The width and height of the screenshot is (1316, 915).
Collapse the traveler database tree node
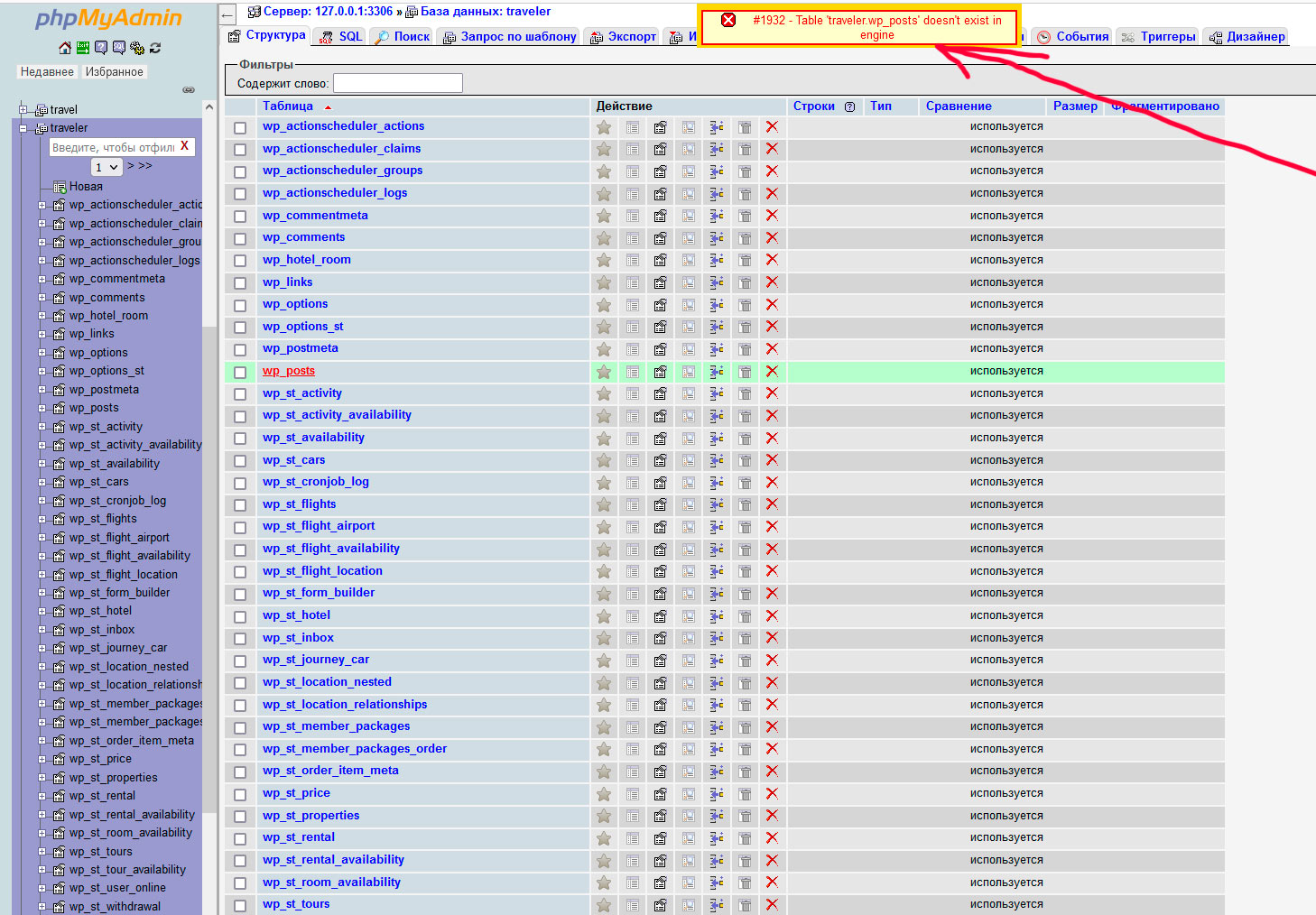pos(23,128)
